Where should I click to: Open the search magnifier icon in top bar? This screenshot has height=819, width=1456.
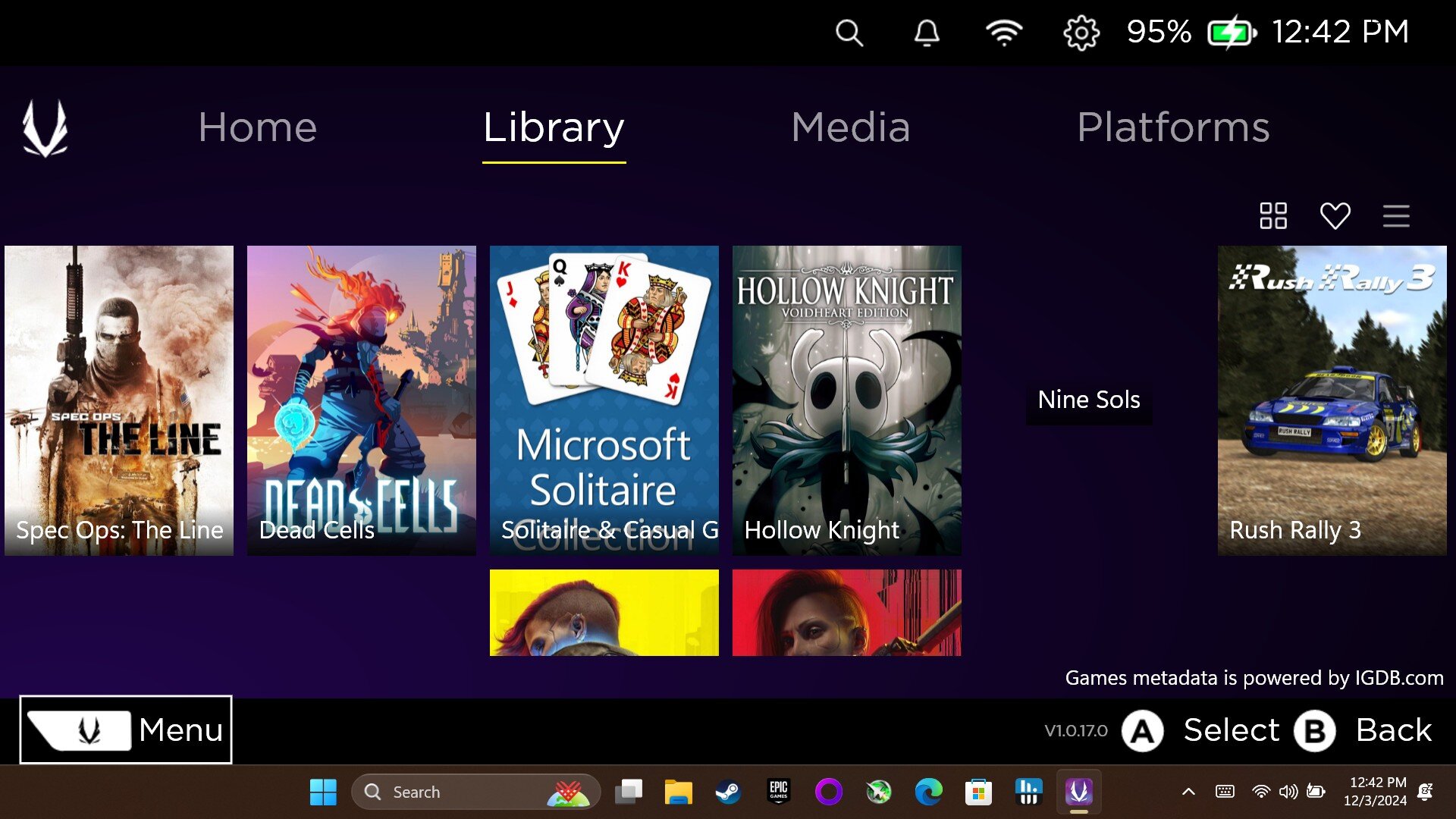click(849, 33)
